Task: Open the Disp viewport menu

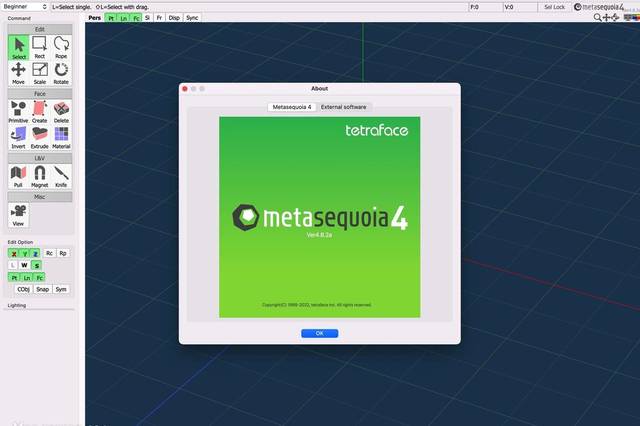Action: tap(174, 18)
